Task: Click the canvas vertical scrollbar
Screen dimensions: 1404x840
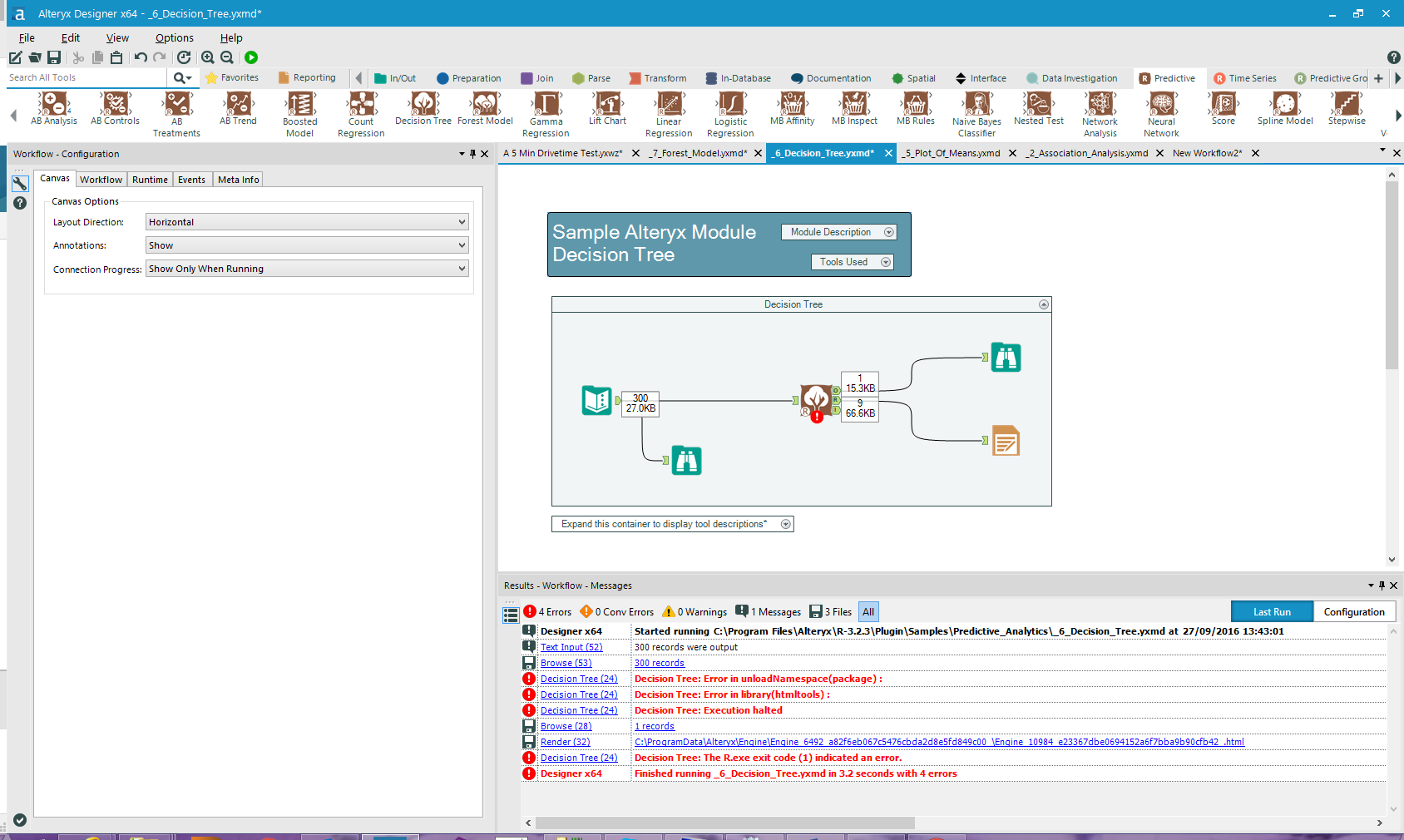Action: (x=1392, y=275)
